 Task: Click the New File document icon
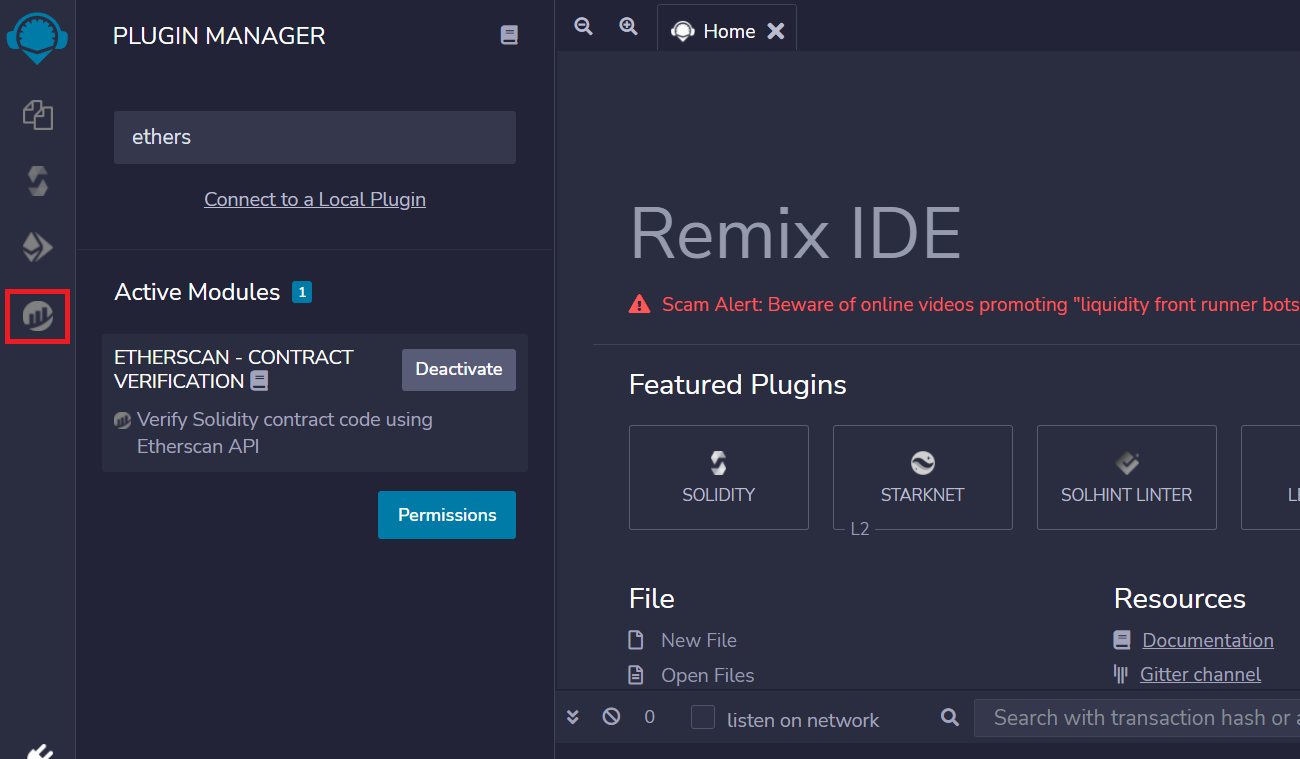pos(635,640)
